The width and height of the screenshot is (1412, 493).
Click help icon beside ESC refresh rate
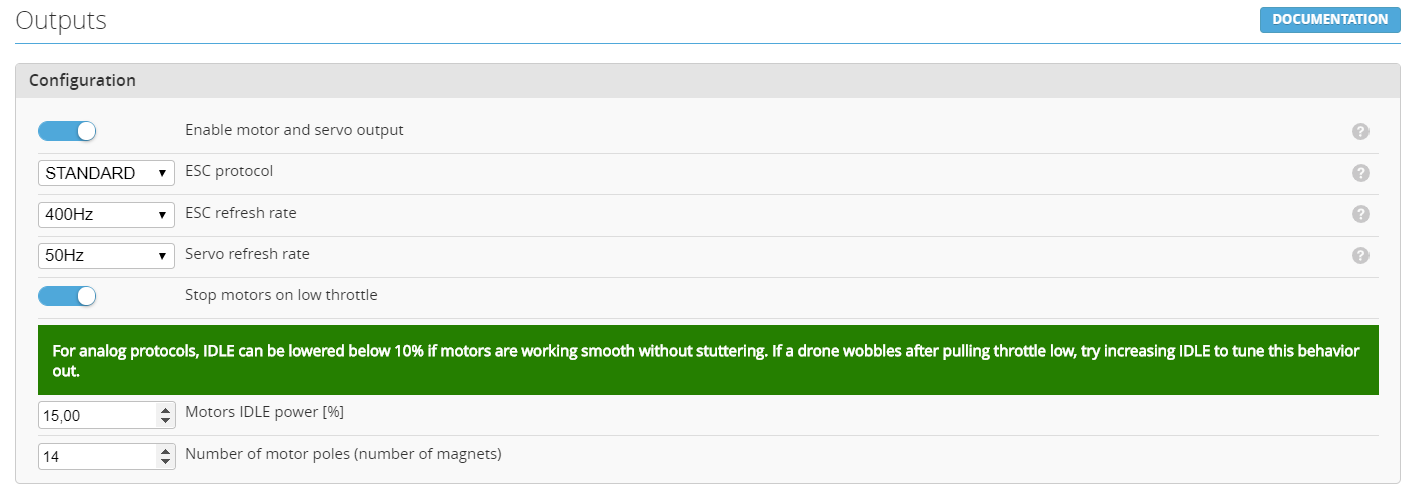[x=1360, y=214]
